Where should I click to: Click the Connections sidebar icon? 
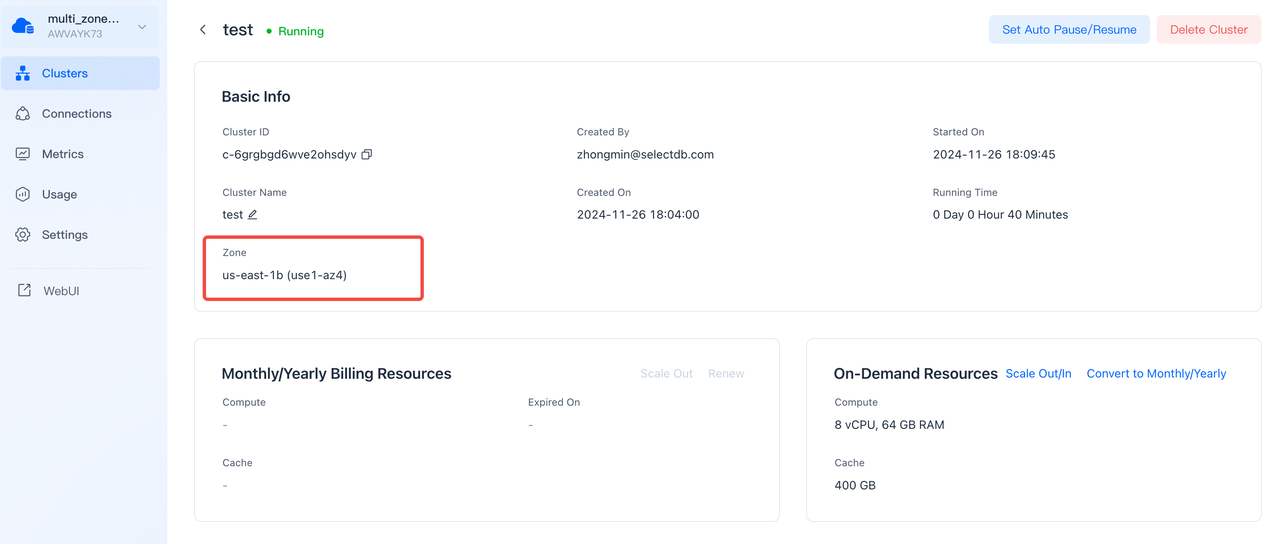click(23, 114)
